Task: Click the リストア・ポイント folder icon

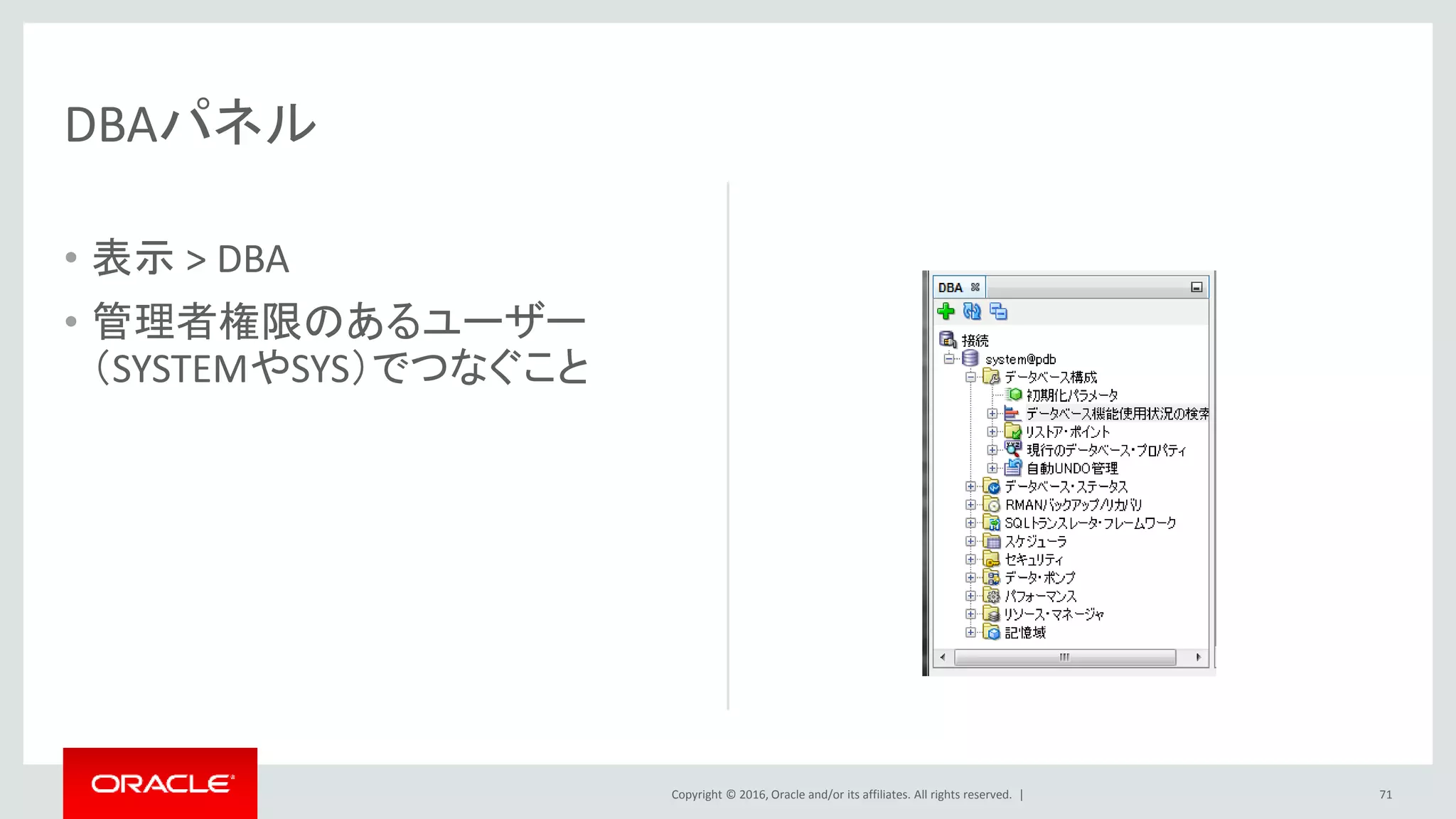Action: (x=1013, y=432)
